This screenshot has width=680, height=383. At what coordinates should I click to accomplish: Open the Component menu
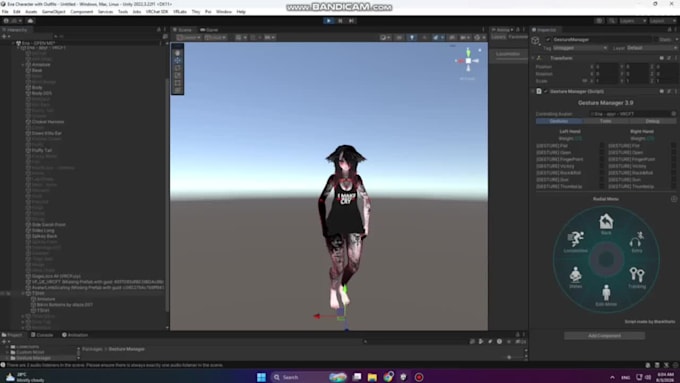coord(82,12)
